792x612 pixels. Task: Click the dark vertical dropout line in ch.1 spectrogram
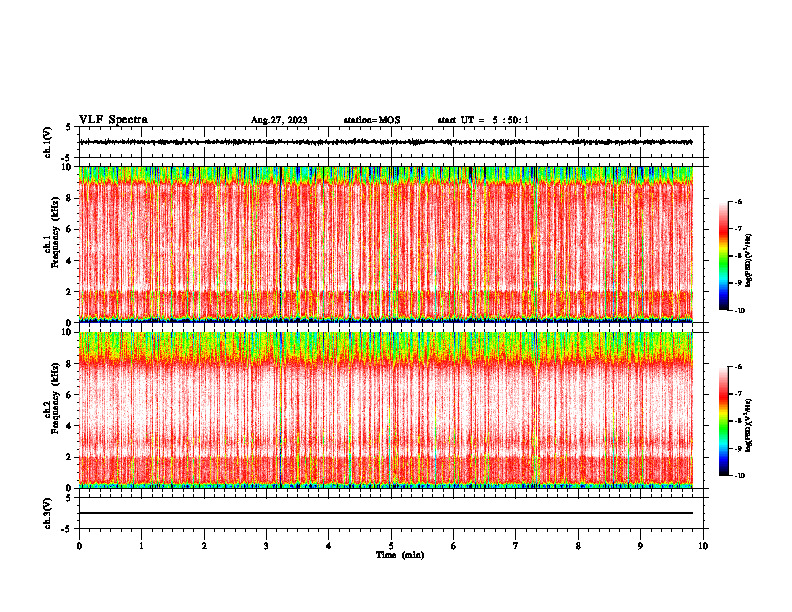click(x=280, y=244)
